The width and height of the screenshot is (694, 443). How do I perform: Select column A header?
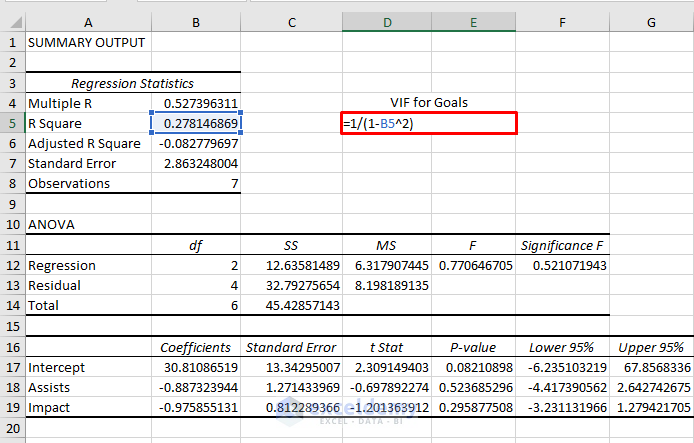[89, 22]
